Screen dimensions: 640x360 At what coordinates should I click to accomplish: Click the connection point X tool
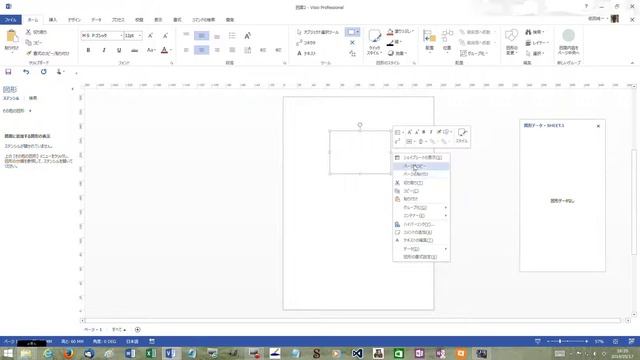tap(352, 42)
